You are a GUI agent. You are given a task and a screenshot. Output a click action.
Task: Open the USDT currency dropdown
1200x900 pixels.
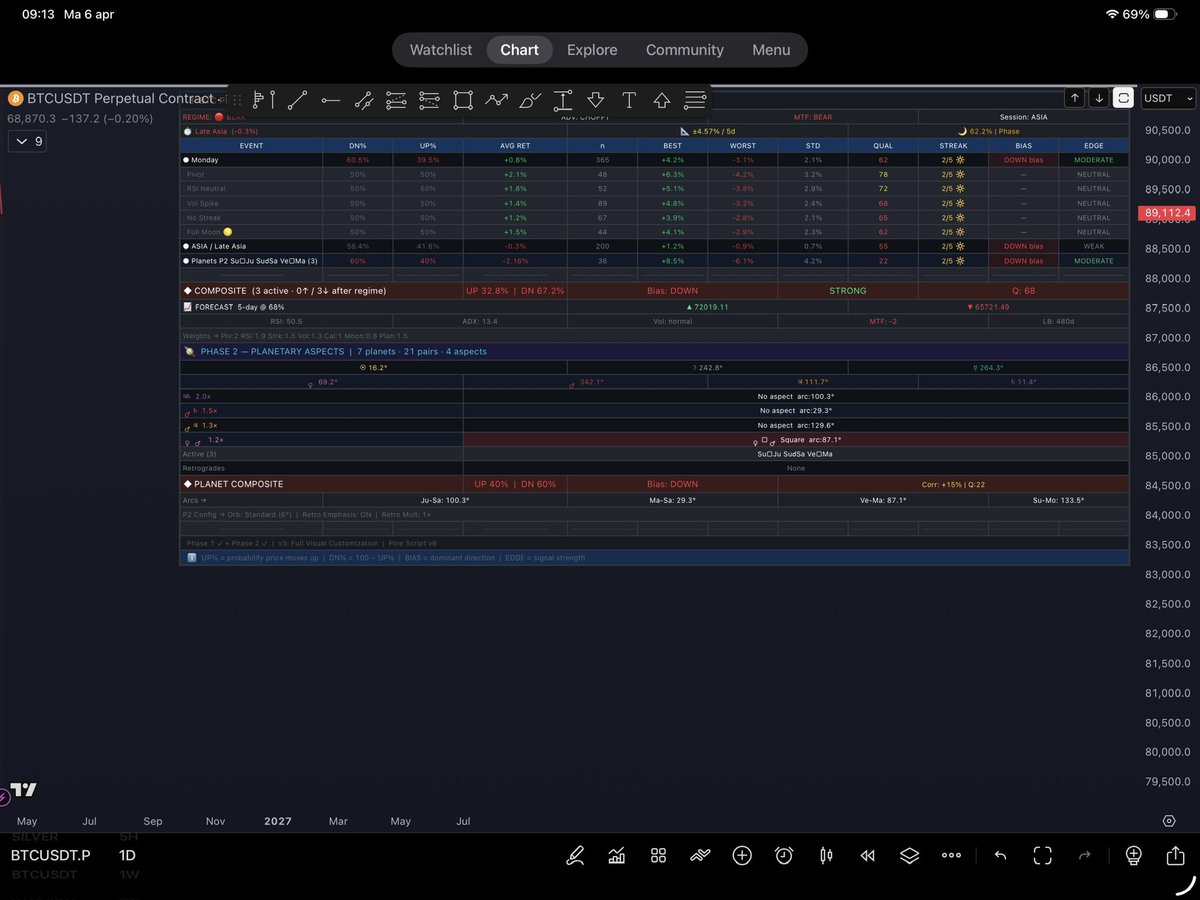[1168, 98]
